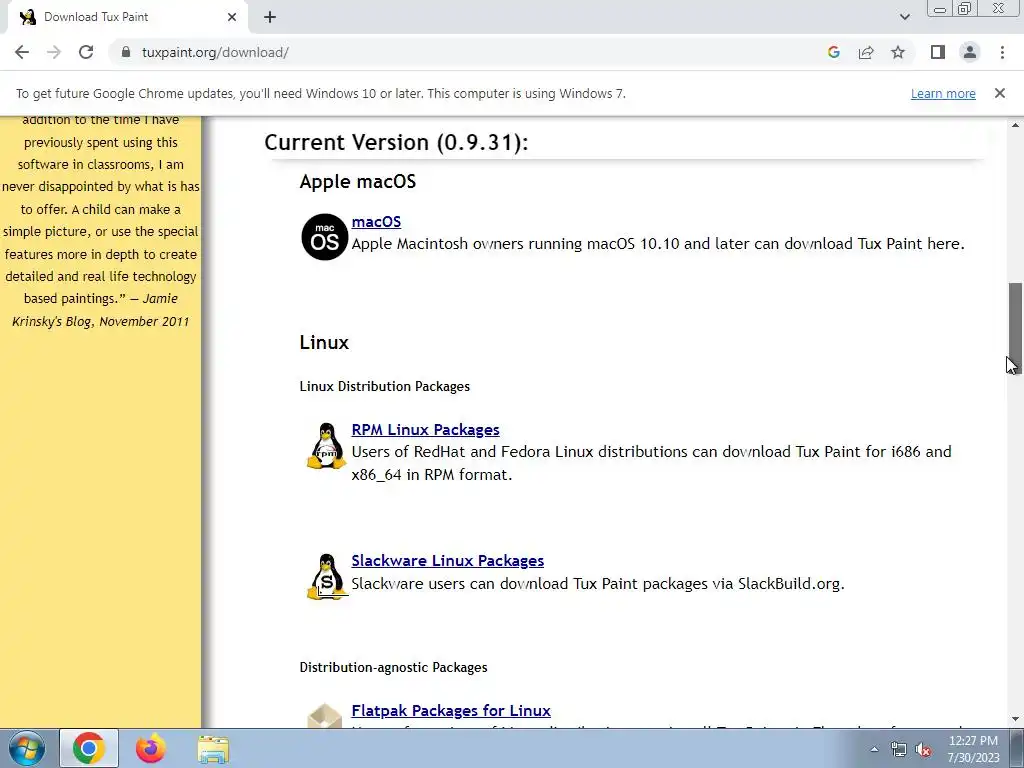The height and width of the screenshot is (768, 1024).
Task: Click the Slackware penguin icon
Action: pyautogui.click(x=327, y=577)
